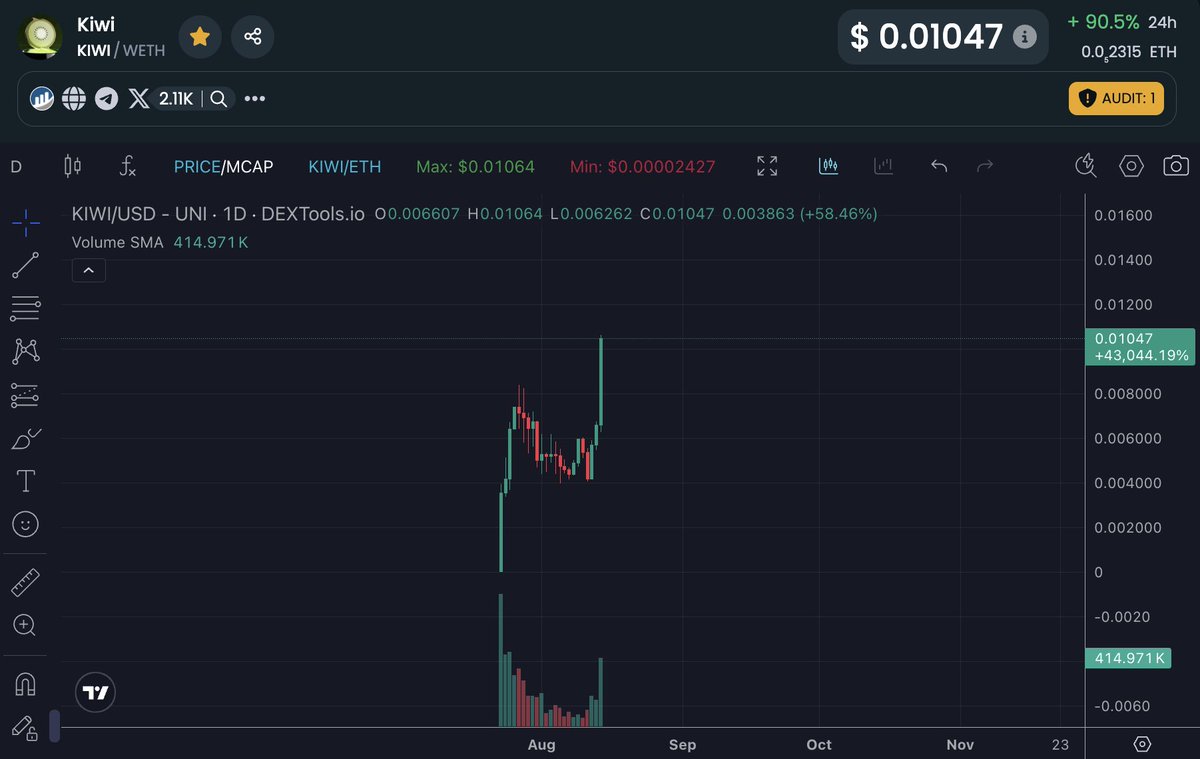Add Kiwi to favorites with star icon

coord(200,37)
